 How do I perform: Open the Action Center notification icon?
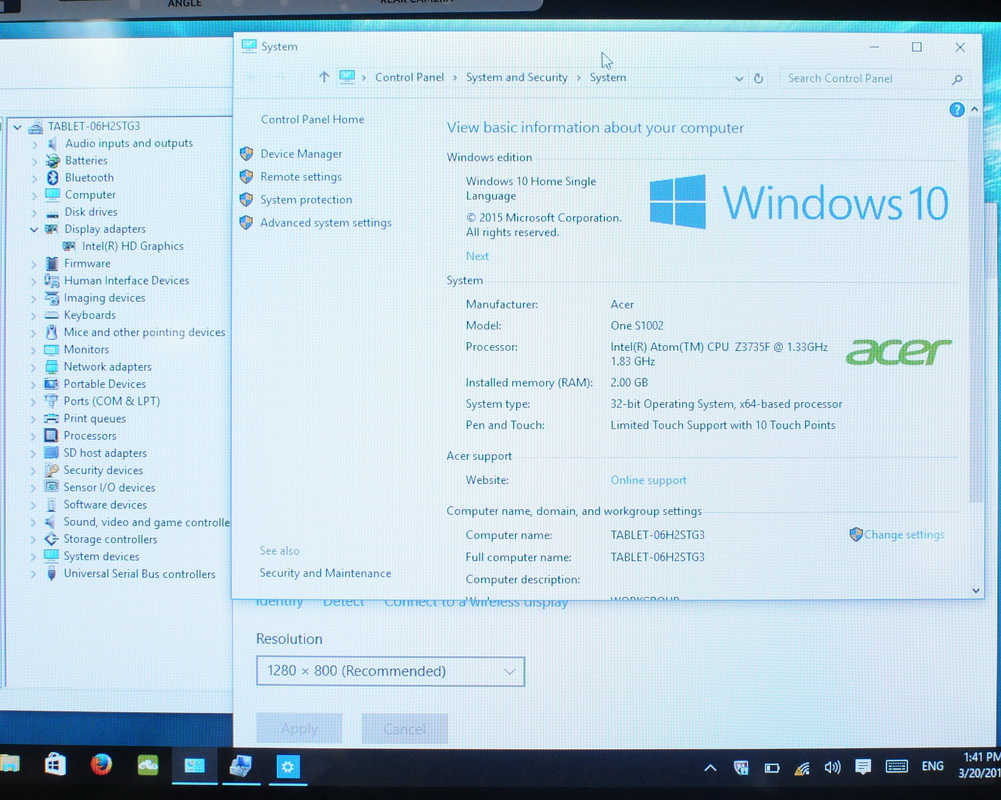tap(862, 767)
